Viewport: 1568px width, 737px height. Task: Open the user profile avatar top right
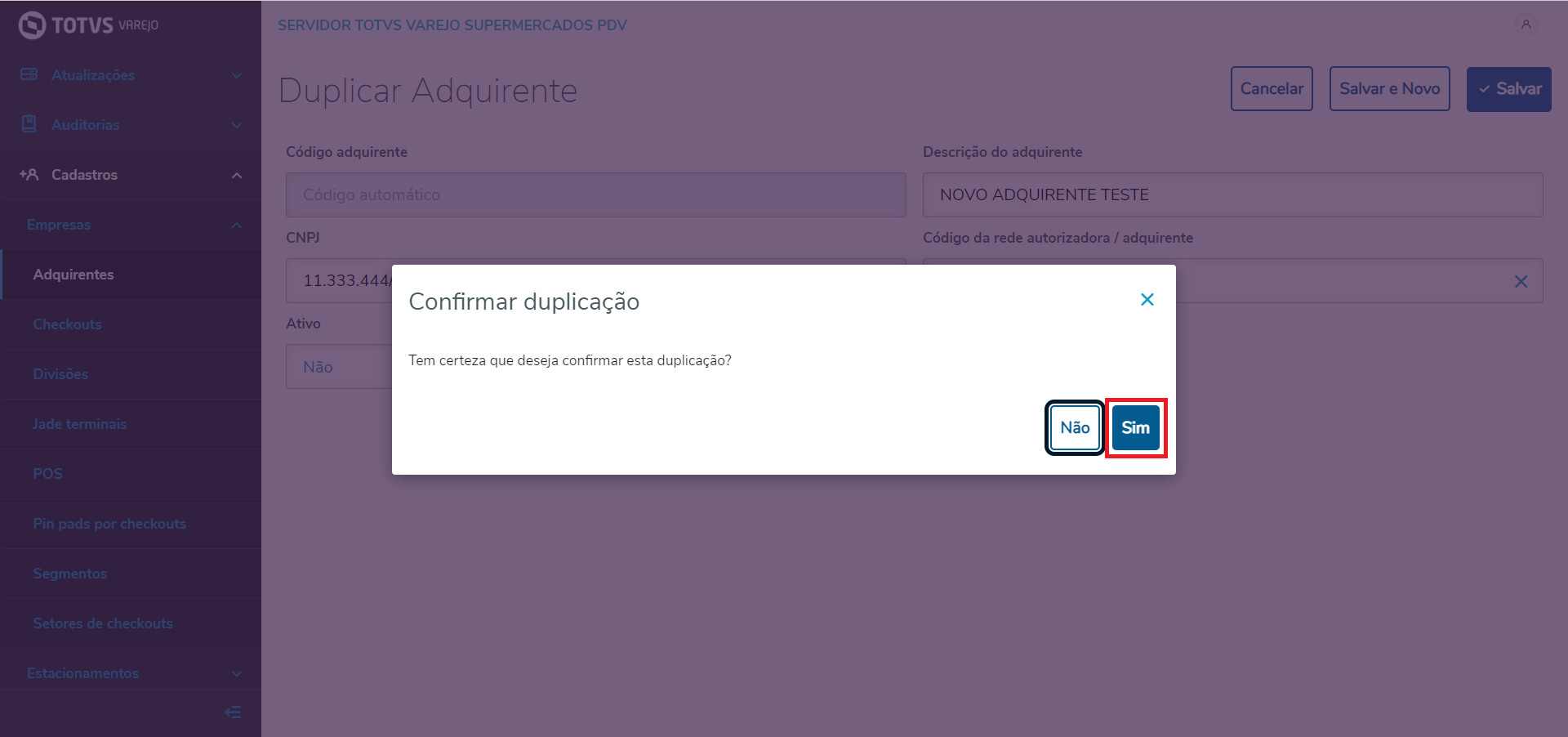pos(1526,25)
